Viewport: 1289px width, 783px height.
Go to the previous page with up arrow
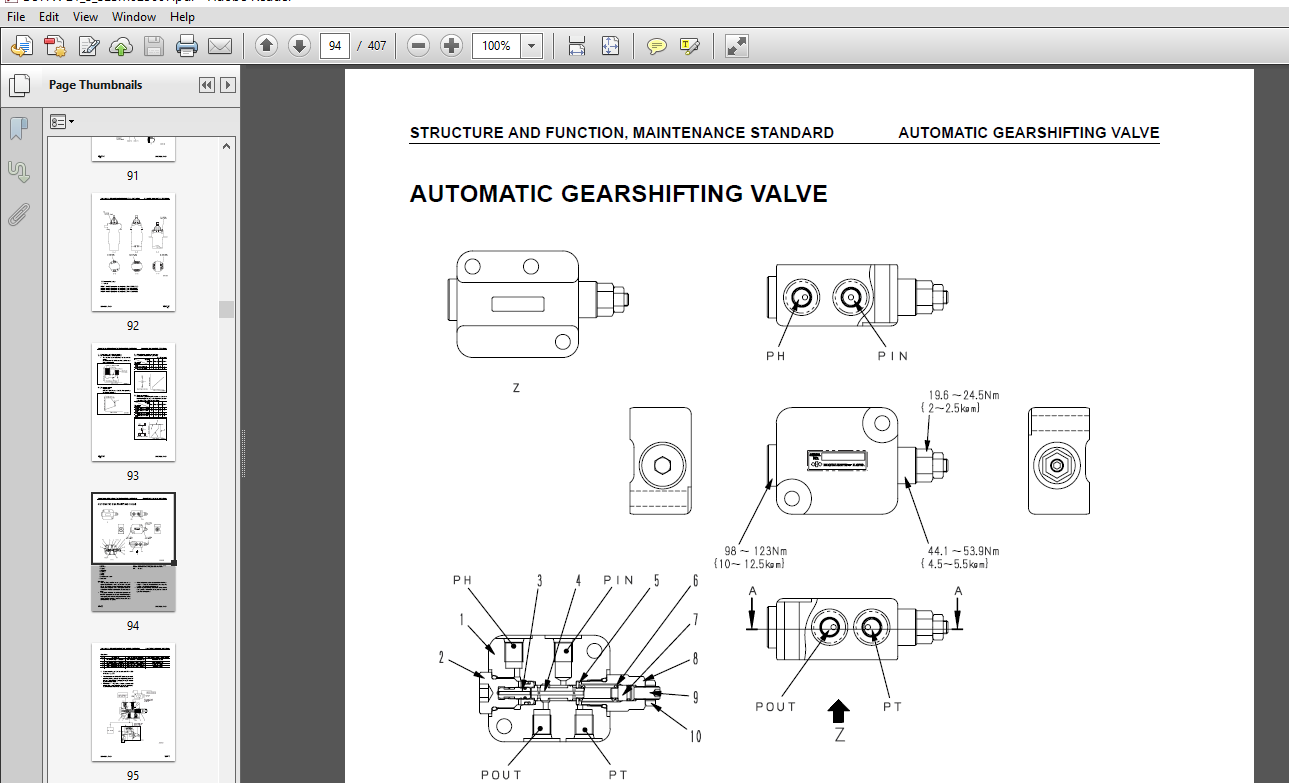266,46
